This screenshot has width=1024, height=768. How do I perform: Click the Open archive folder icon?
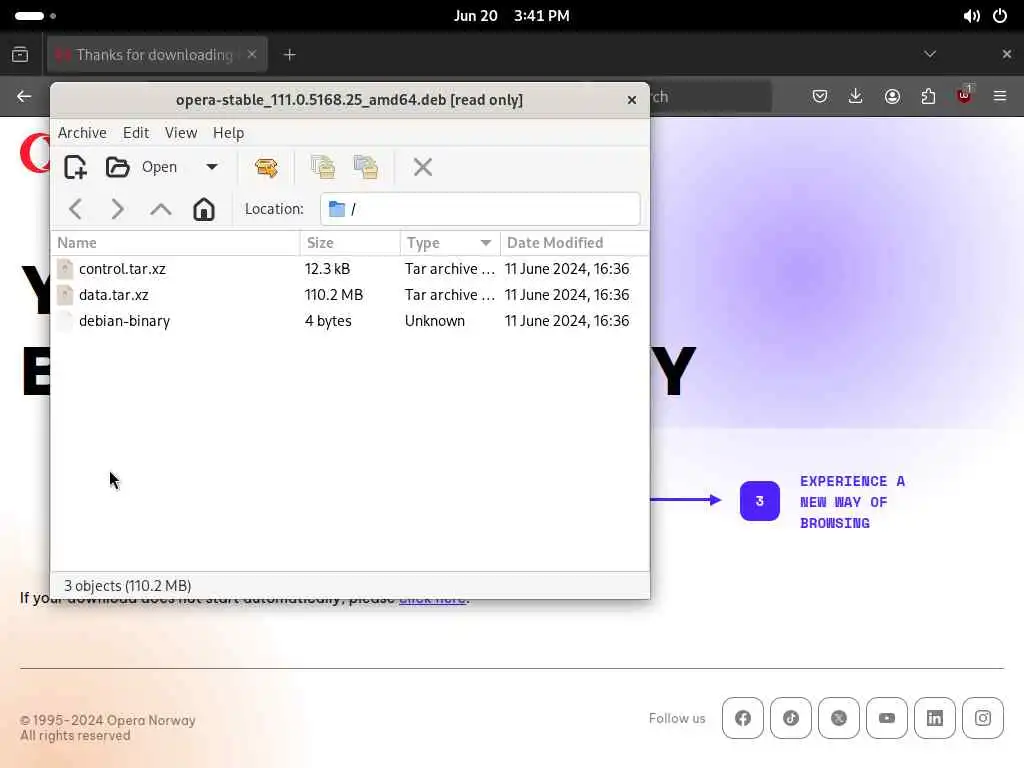(118, 167)
